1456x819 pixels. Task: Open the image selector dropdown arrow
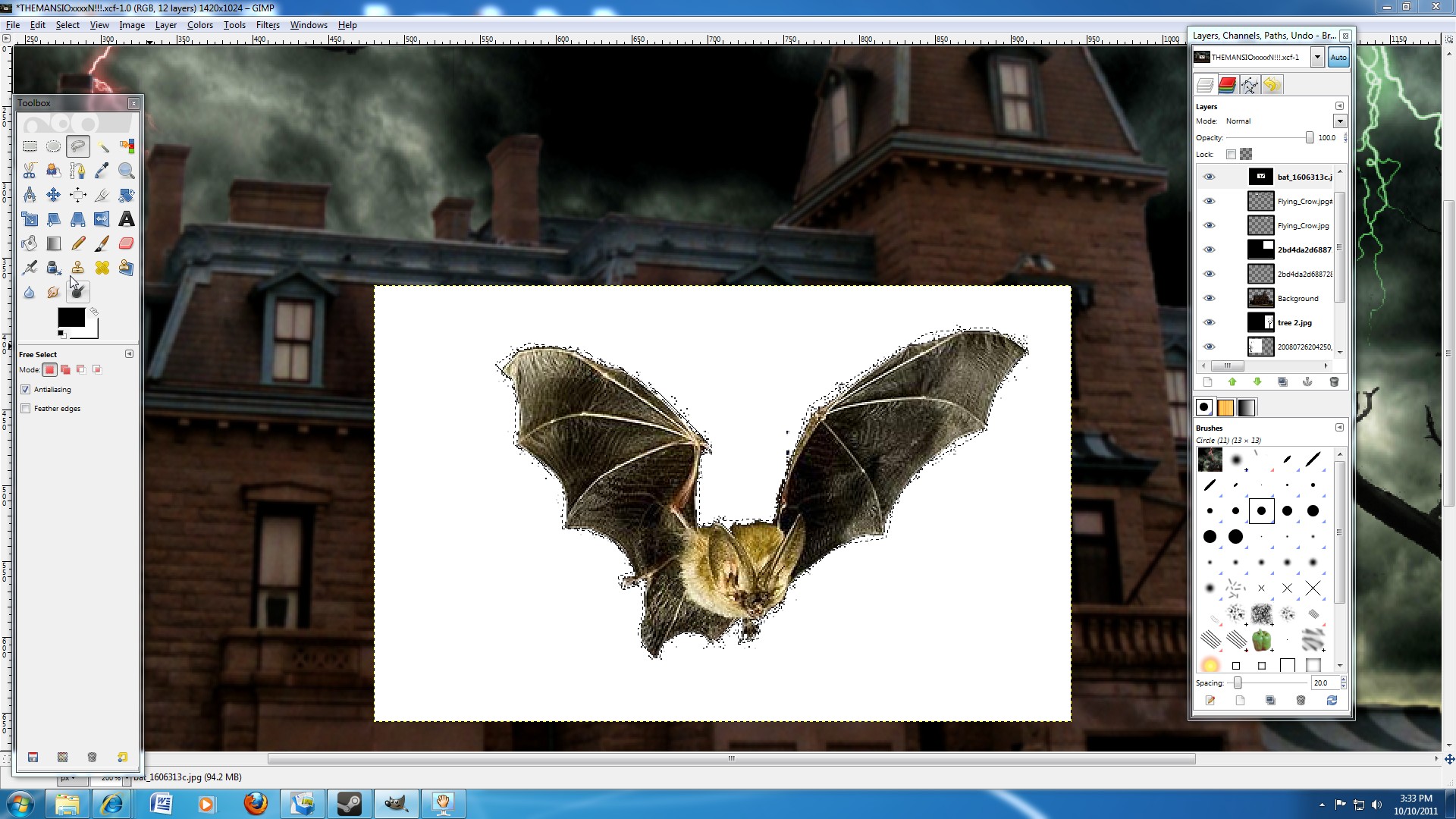(1317, 57)
